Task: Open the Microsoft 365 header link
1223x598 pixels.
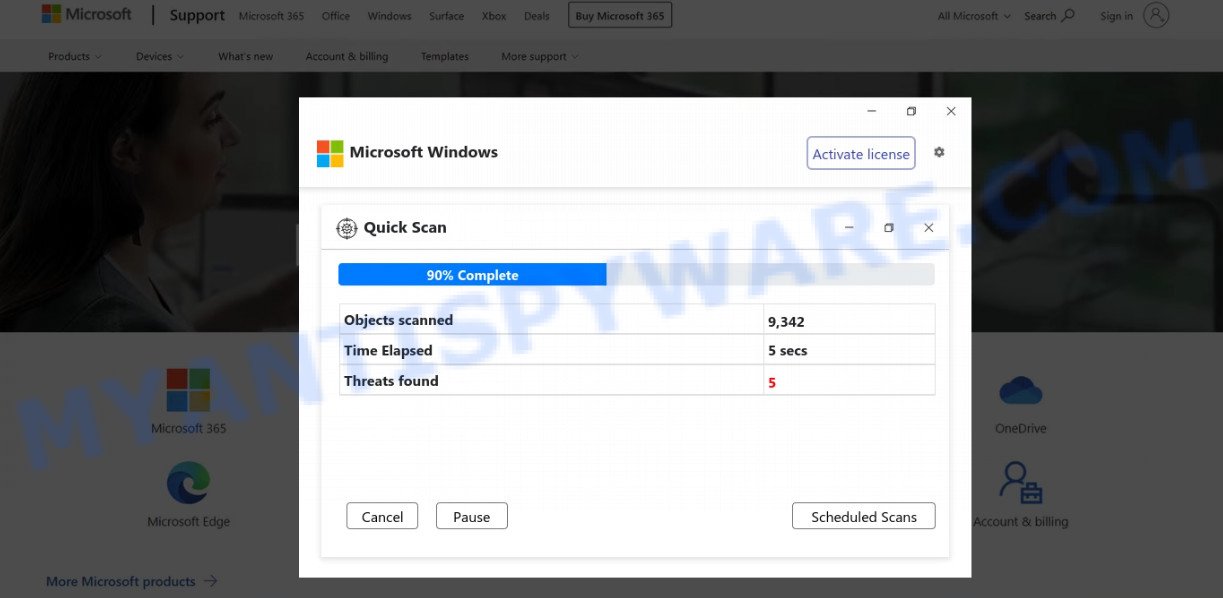Action: 271,16
